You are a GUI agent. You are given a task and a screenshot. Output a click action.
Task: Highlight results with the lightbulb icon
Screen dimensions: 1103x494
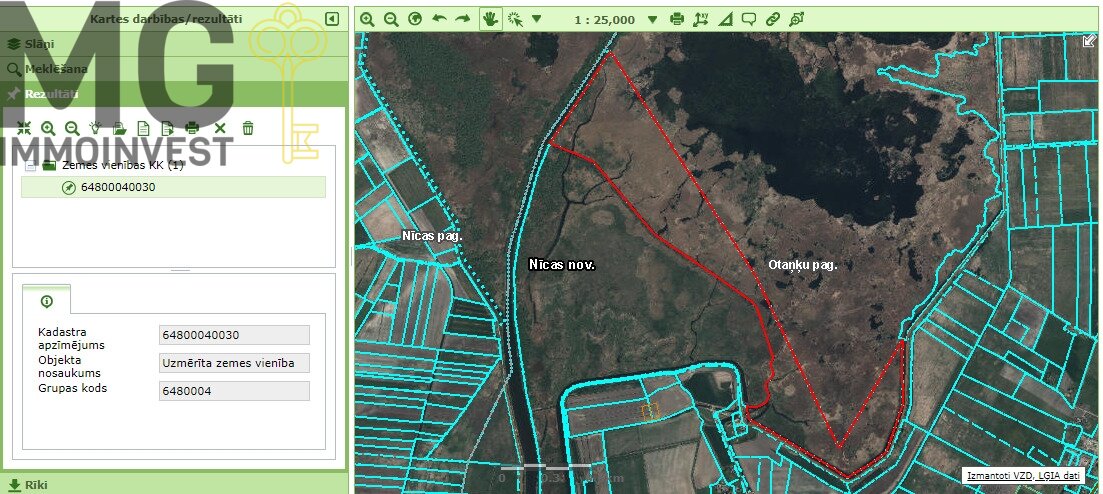point(96,128)
